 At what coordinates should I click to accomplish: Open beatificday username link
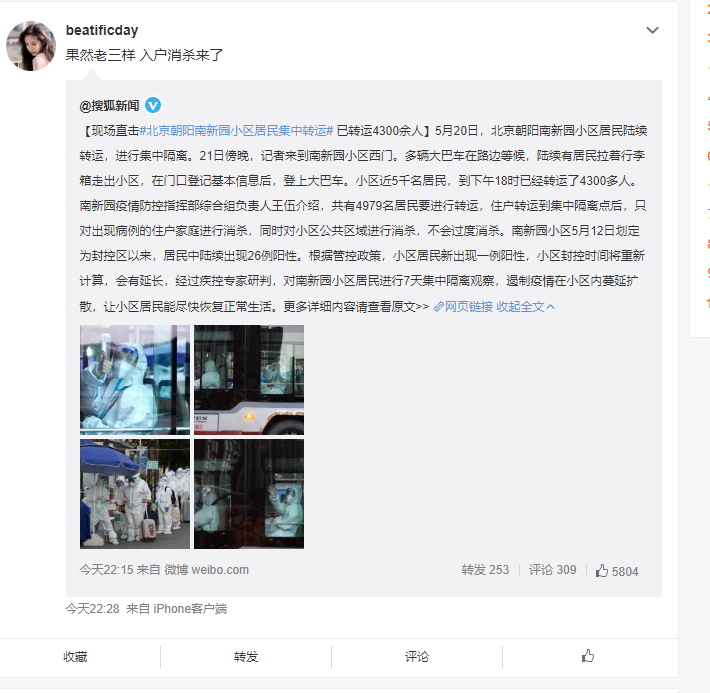coord(102,30)
